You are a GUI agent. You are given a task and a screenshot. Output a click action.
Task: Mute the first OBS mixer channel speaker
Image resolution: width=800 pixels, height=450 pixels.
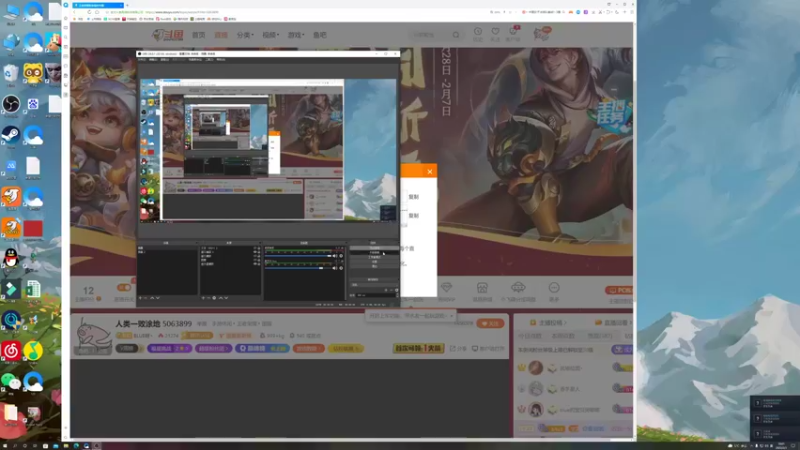click(x=335, y=256)
